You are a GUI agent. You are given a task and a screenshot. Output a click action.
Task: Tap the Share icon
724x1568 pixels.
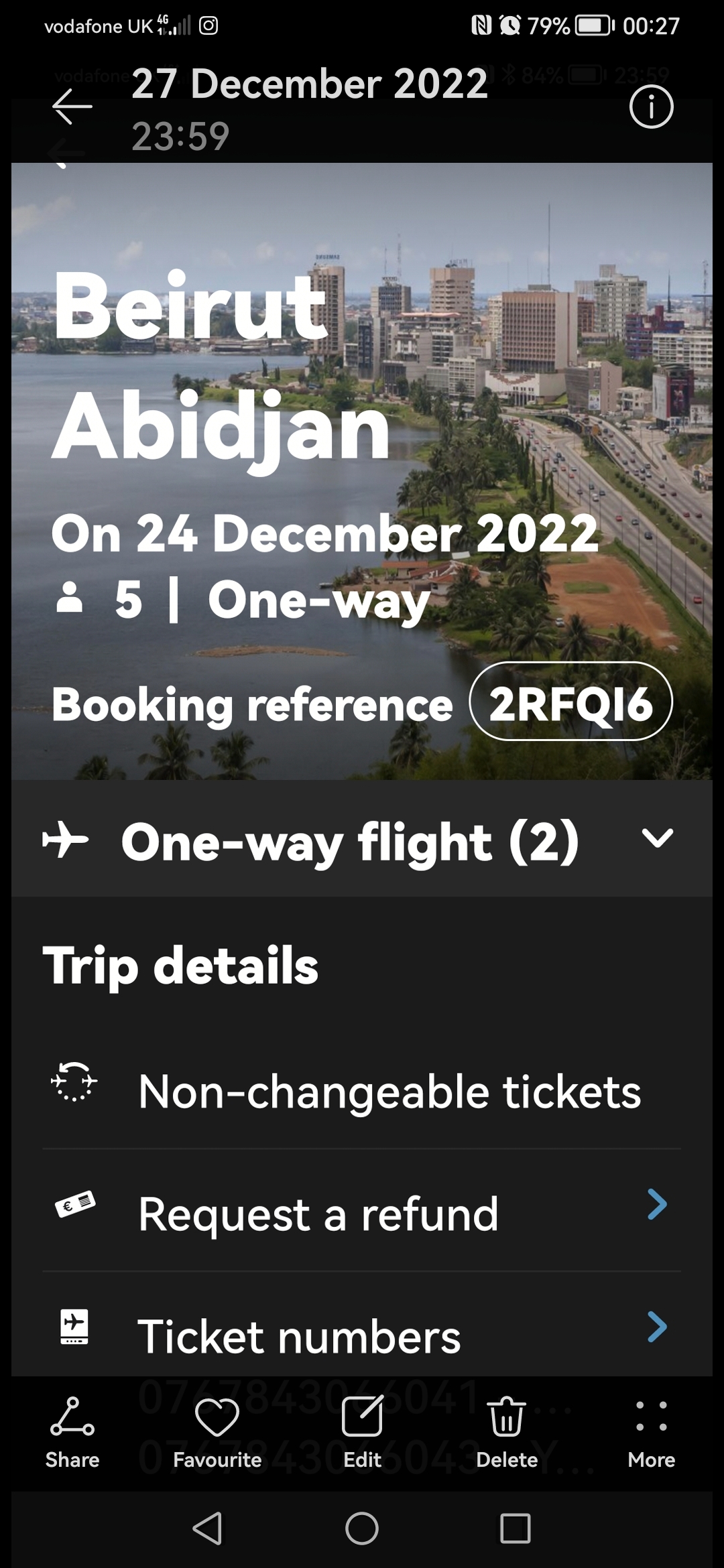[72, 1426]
